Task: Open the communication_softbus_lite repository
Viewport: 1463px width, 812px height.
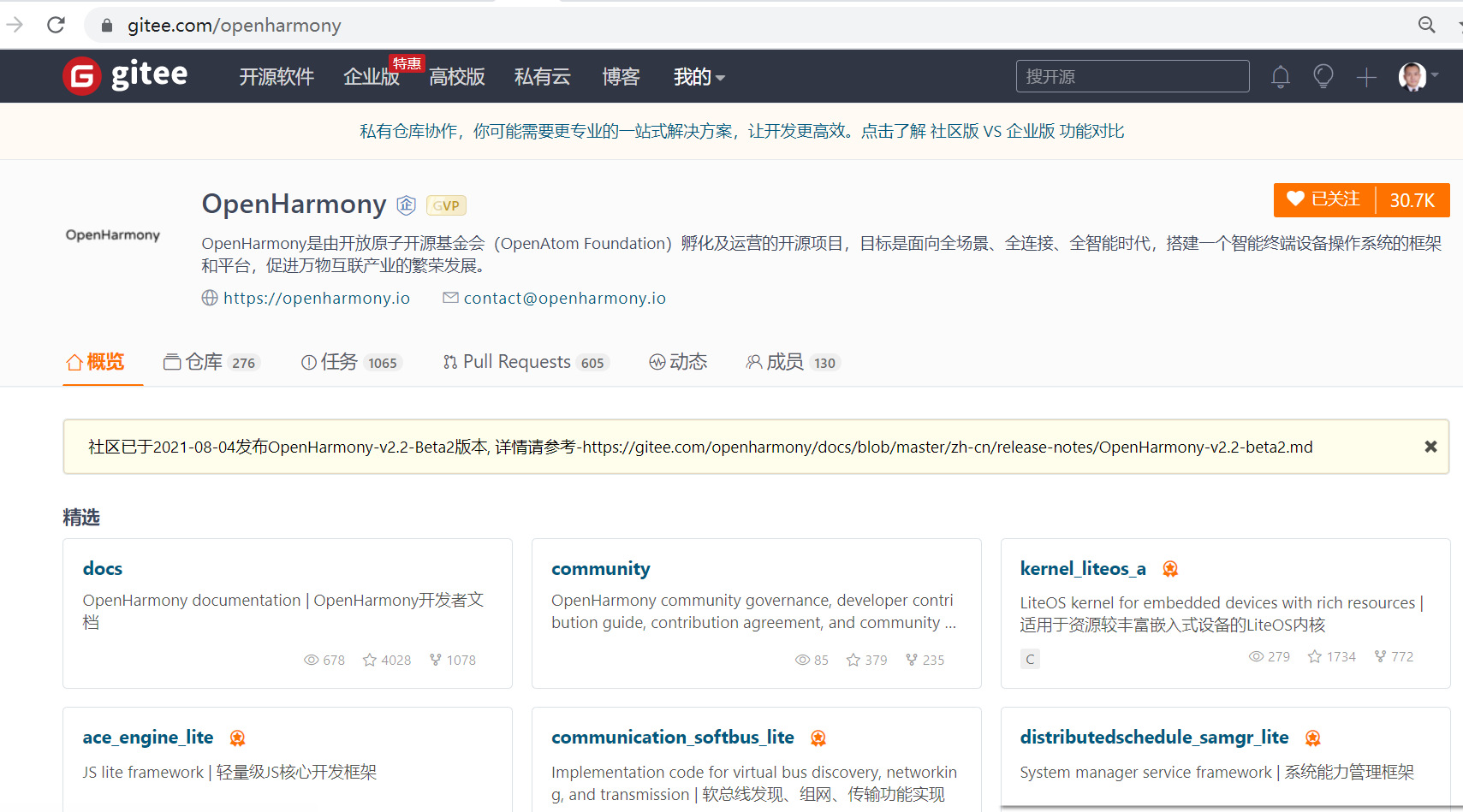Action: (673, 737)
